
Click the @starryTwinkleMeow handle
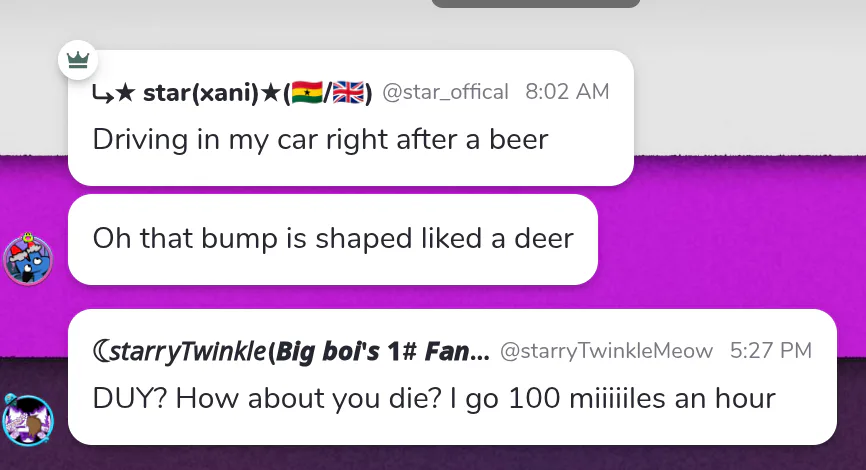(606, 351)
